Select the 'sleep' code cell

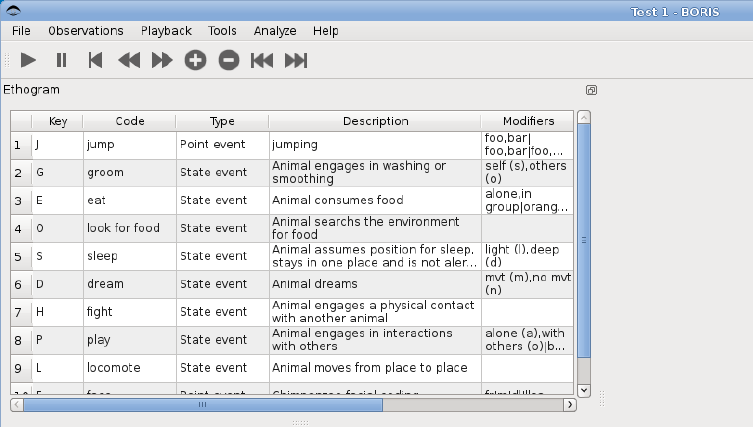click(130, 256)
